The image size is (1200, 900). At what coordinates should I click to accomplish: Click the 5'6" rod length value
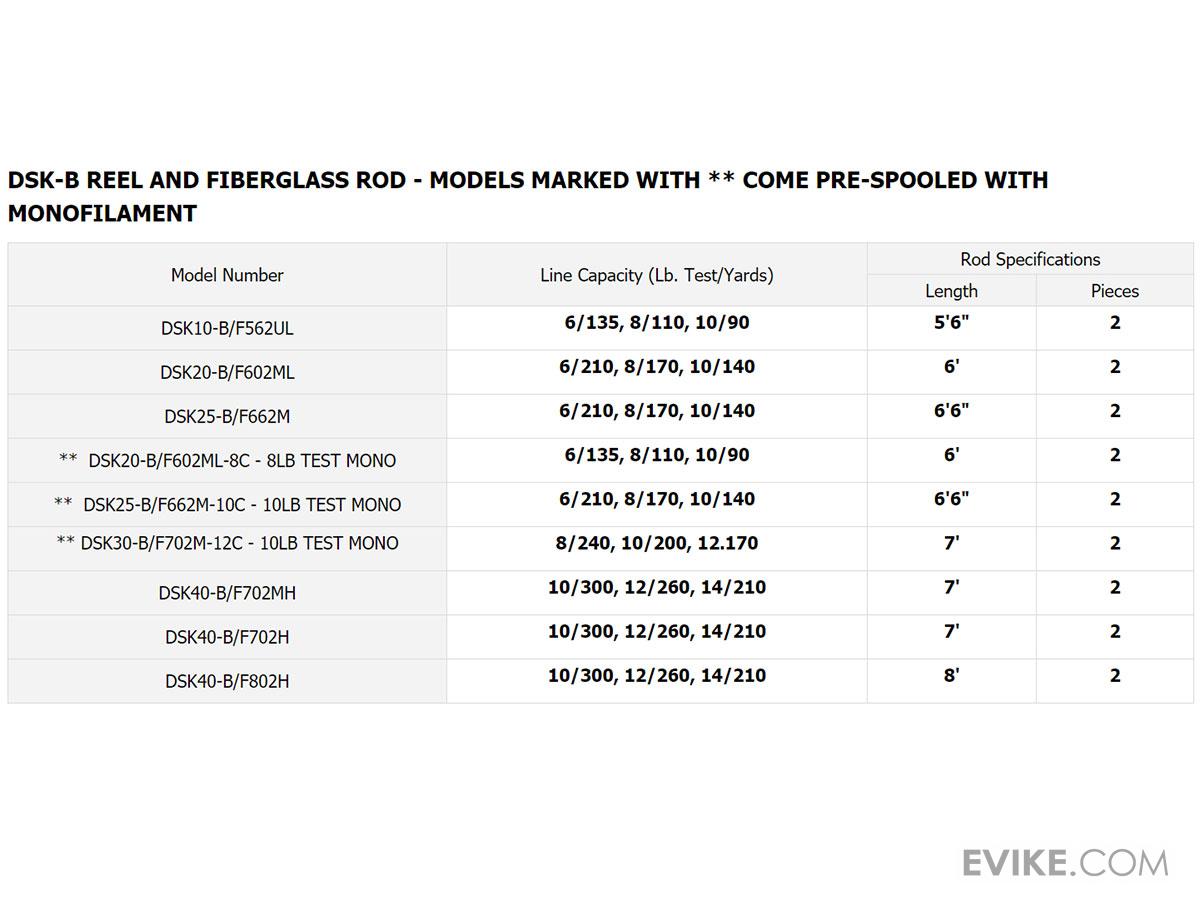point(951,323)
